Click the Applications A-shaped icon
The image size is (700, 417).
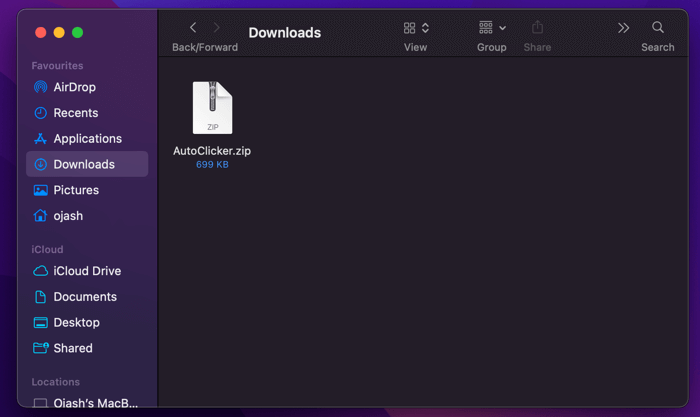coord(41,139)
